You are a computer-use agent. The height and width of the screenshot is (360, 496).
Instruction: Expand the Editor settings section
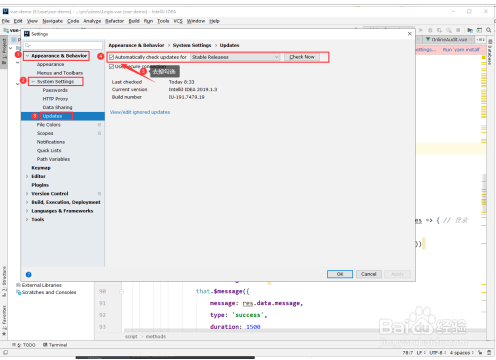click(27, 176)
